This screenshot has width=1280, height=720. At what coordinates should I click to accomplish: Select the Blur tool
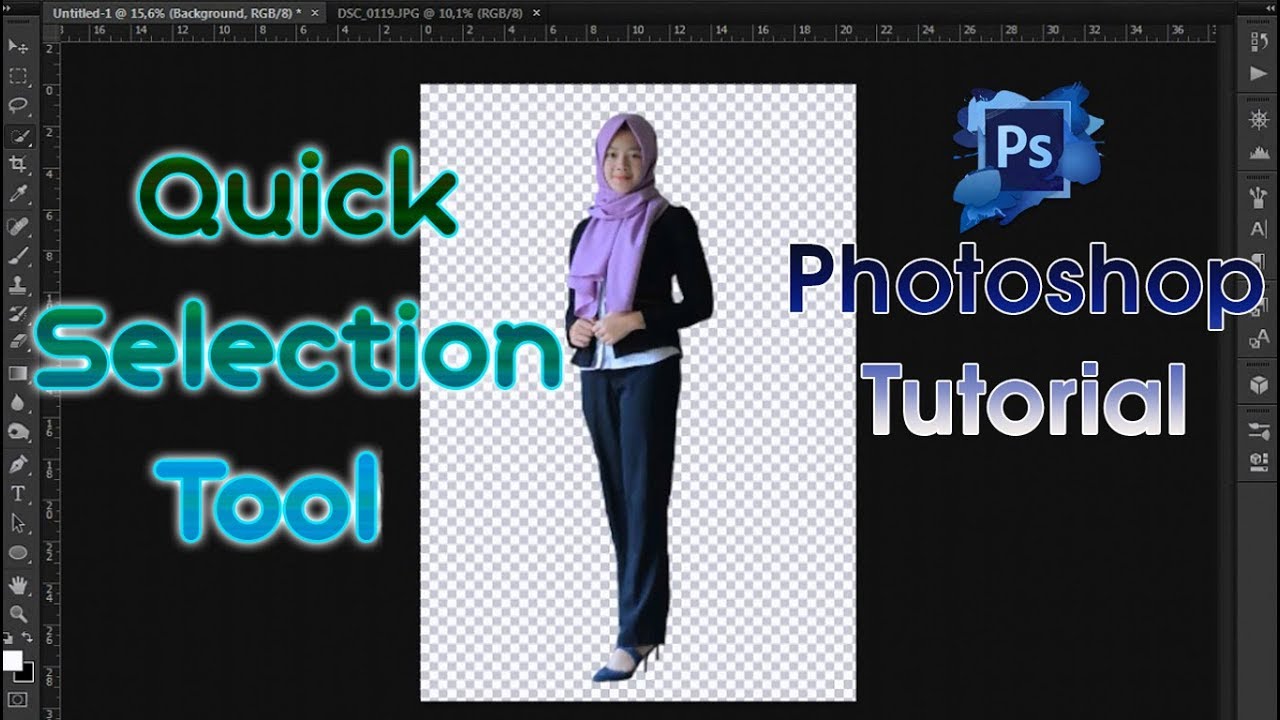[18, 403]
